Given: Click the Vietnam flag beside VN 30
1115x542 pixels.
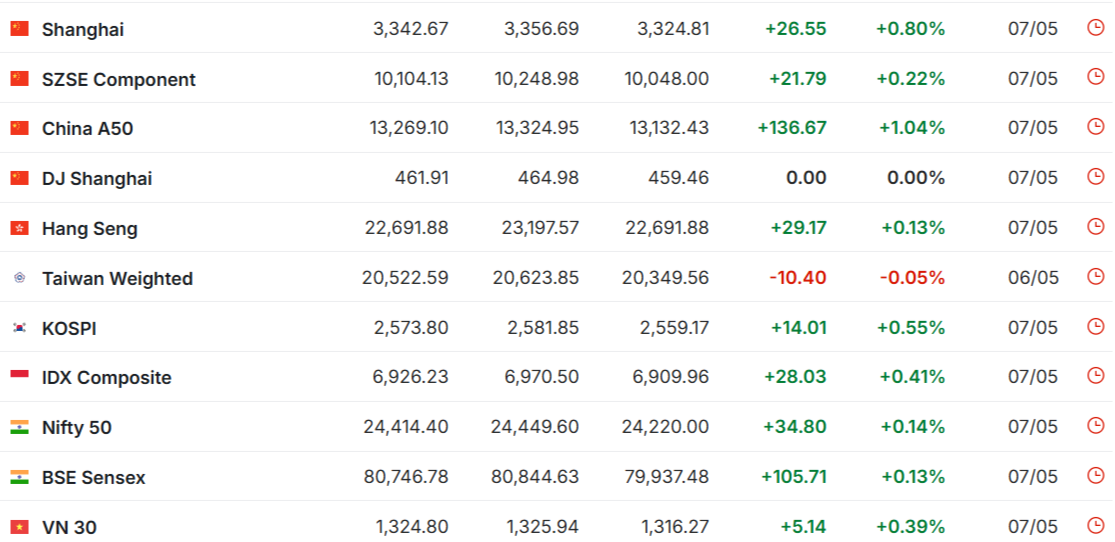Looking at the screenshot, I should click(x=19, y=526).
